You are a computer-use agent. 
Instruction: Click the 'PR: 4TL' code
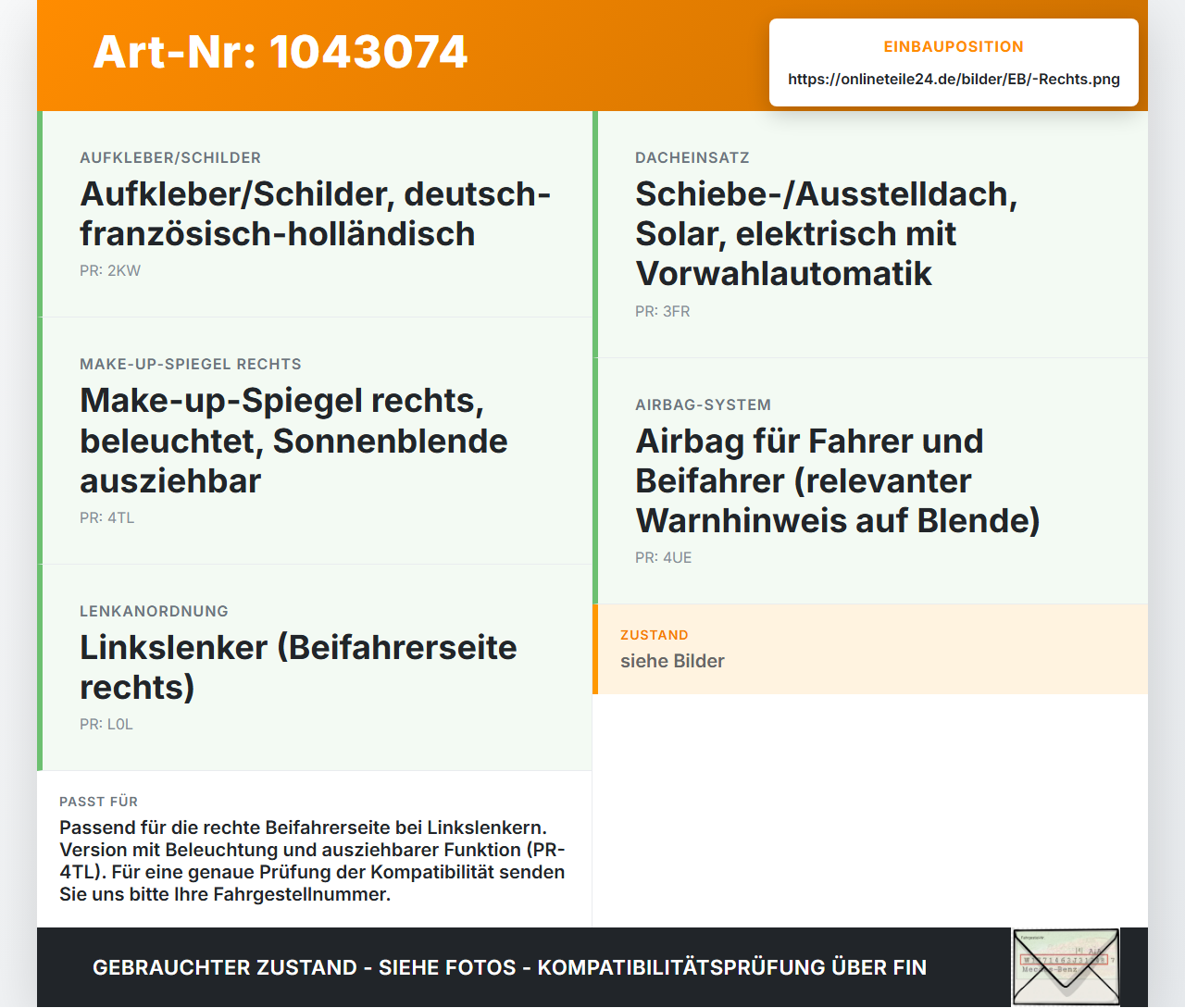point(107,517)
